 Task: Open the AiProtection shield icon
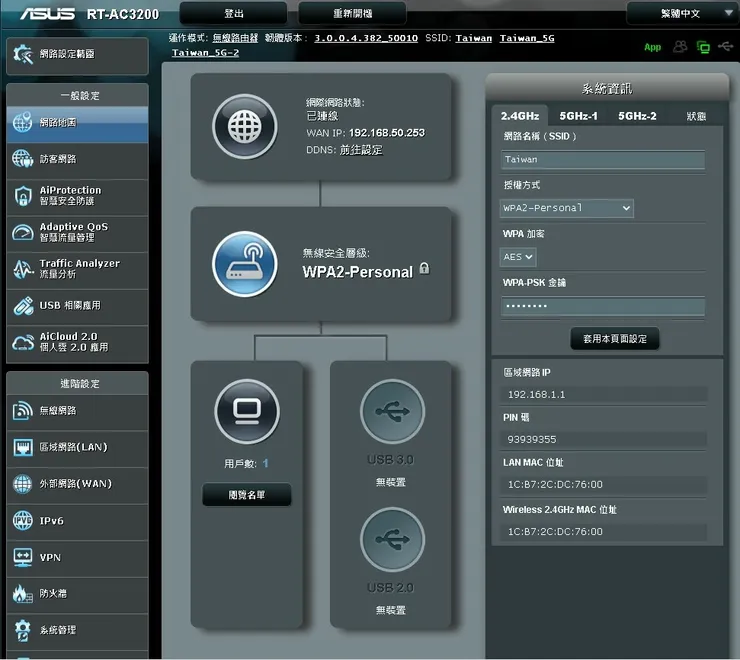pyautogui.click(x=23, y=195)
